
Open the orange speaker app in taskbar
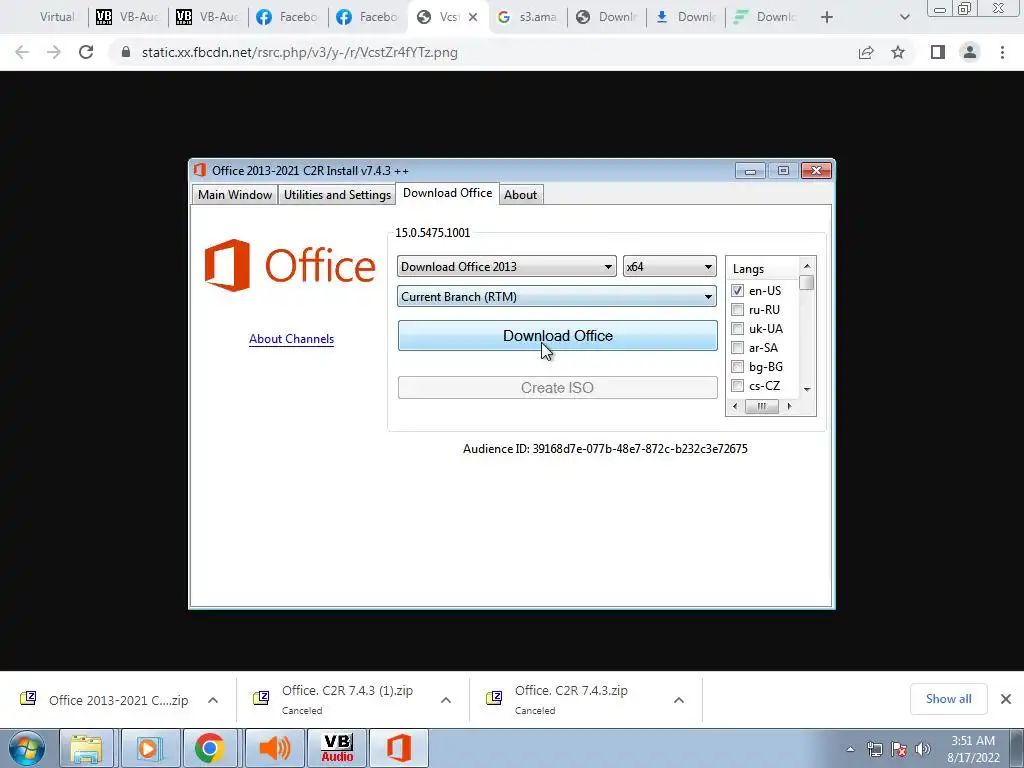point(274,748)
